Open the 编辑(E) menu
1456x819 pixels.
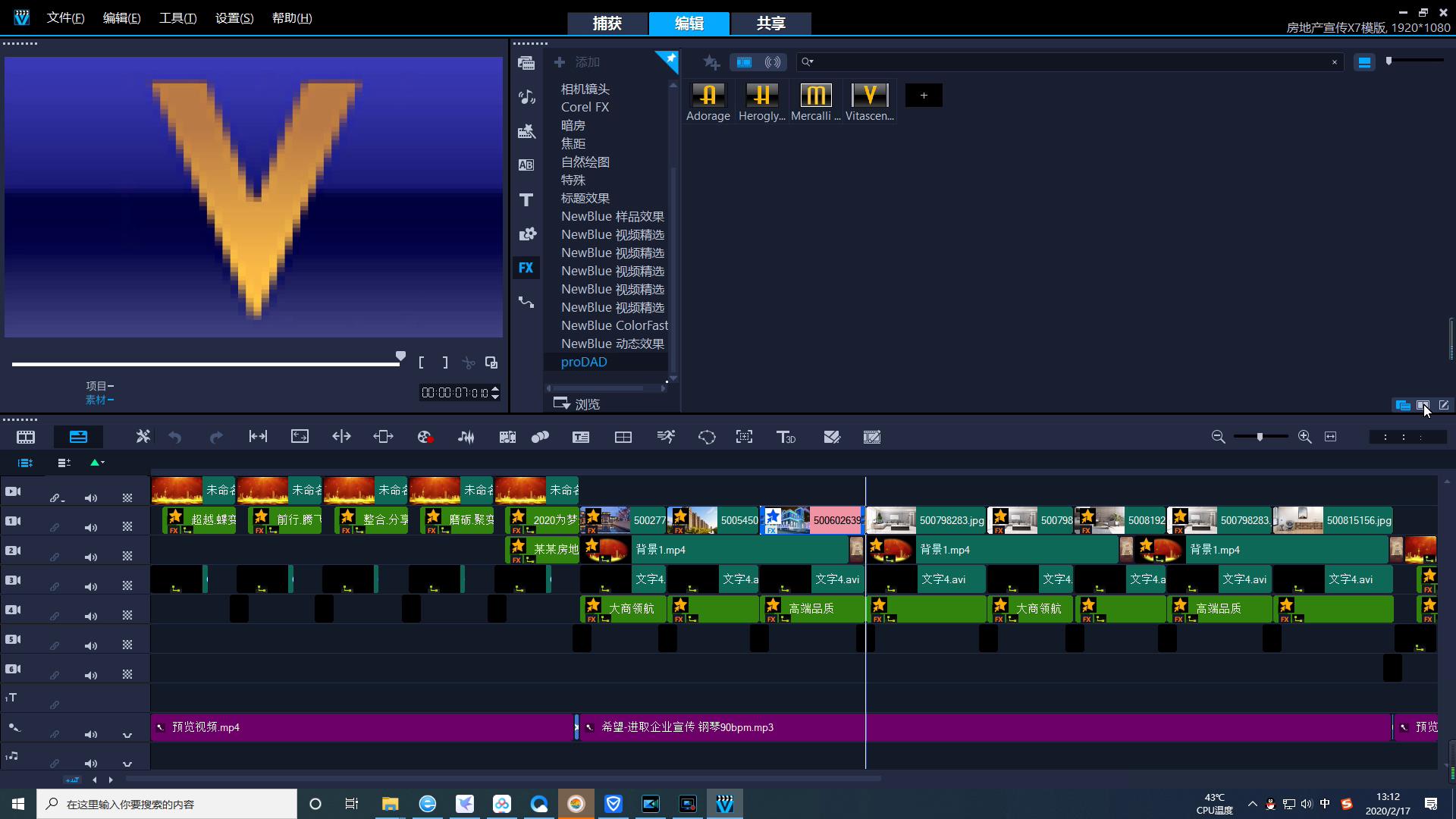(121, 17)
